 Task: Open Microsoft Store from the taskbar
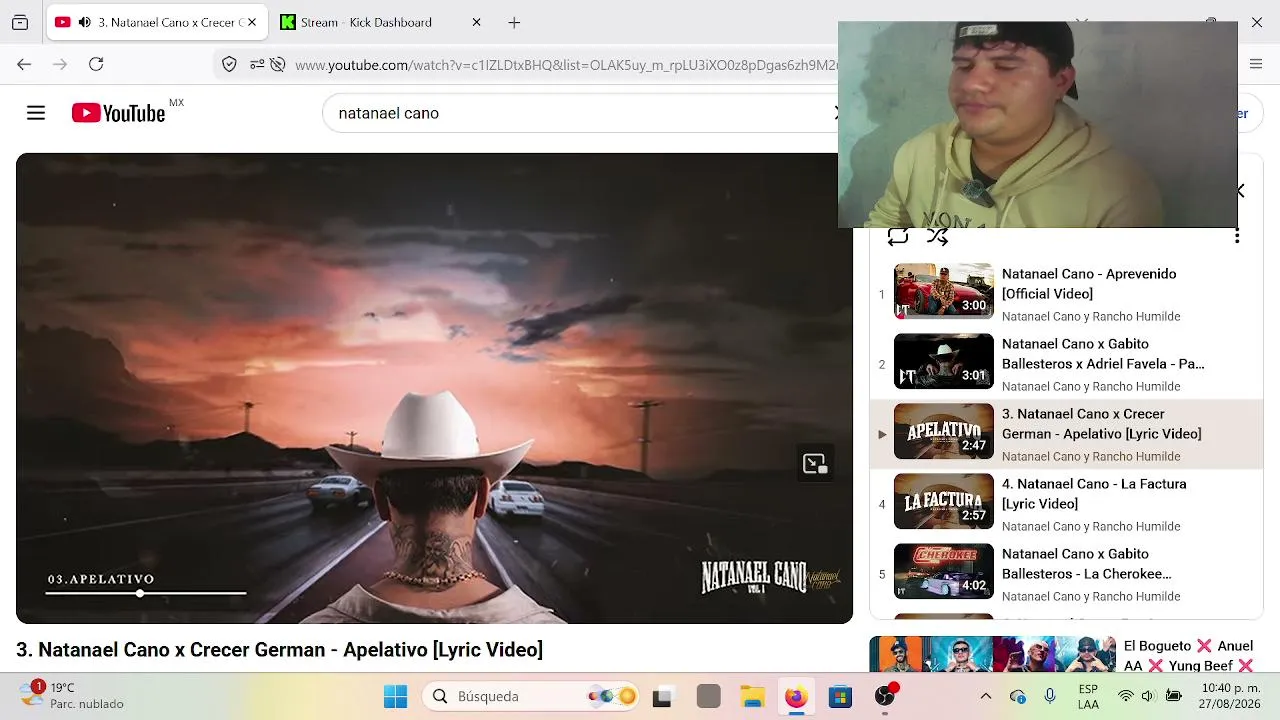(x=840, y=696)
